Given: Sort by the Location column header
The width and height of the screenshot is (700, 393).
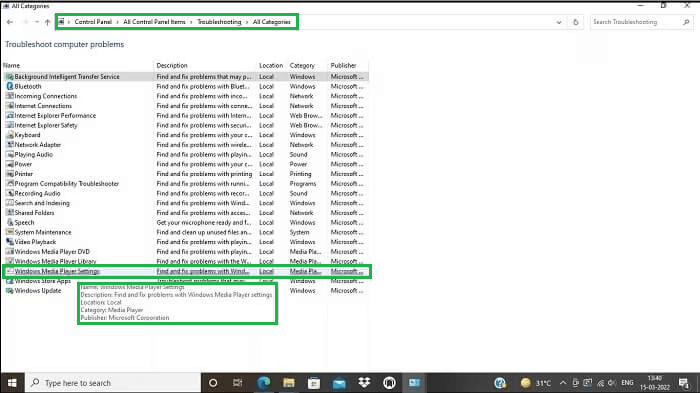Looking at the screenshot, I should tap(271, 66).
